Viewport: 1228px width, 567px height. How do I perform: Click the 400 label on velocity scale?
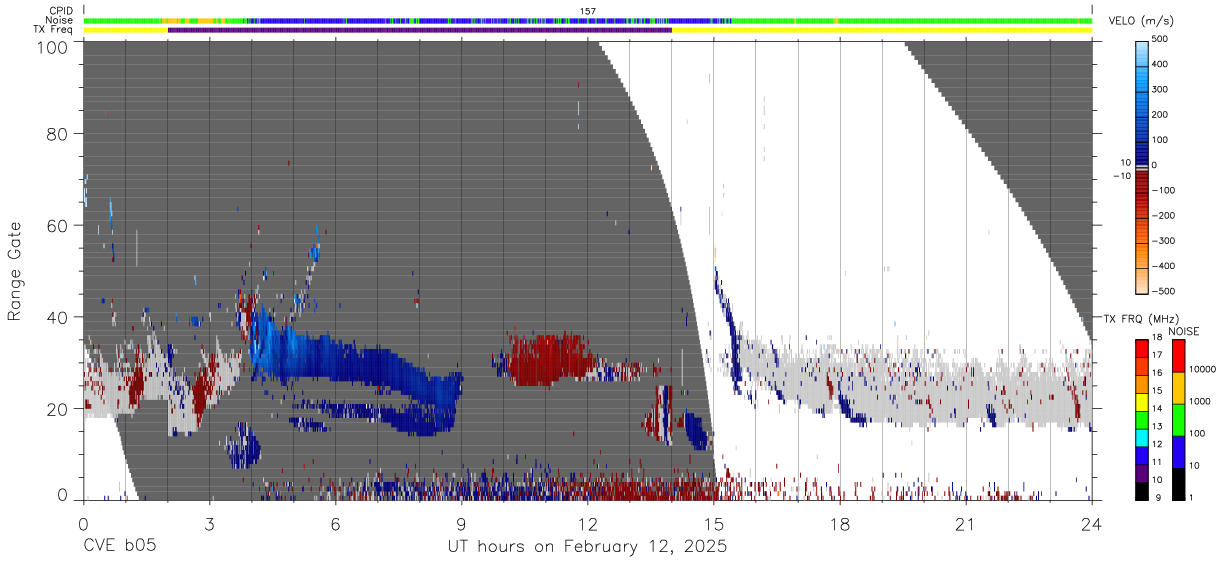(x=1159, y=64)
